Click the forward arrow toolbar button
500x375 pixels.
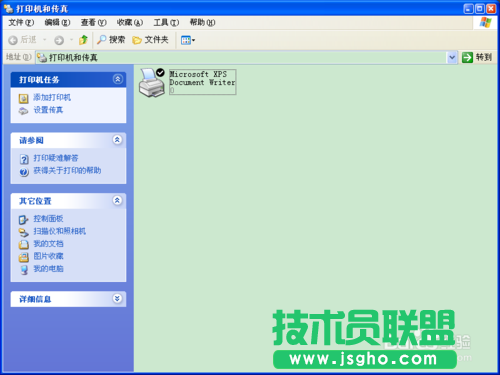click(59, 40)
